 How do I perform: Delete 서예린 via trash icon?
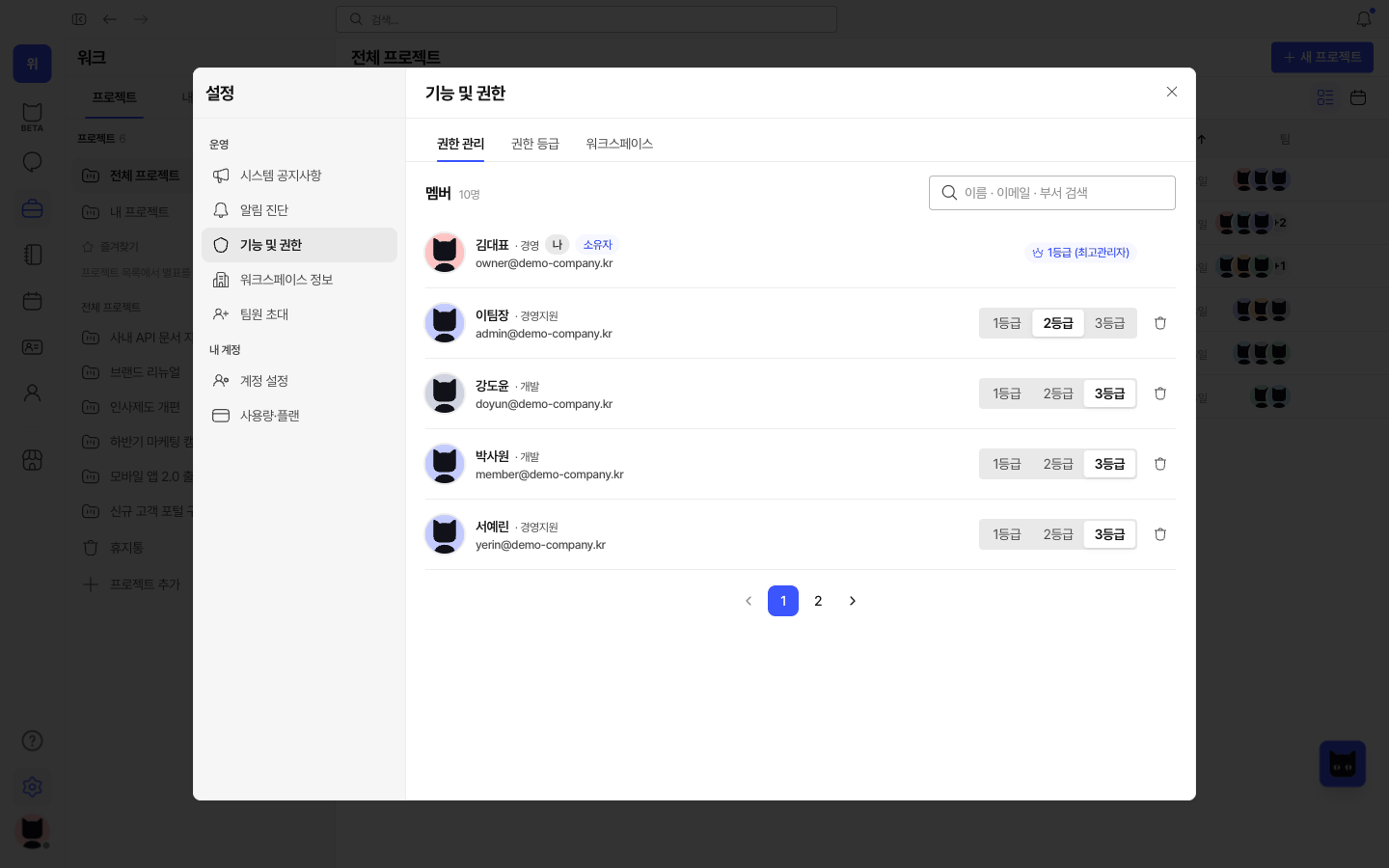(x=1160, y=534)
